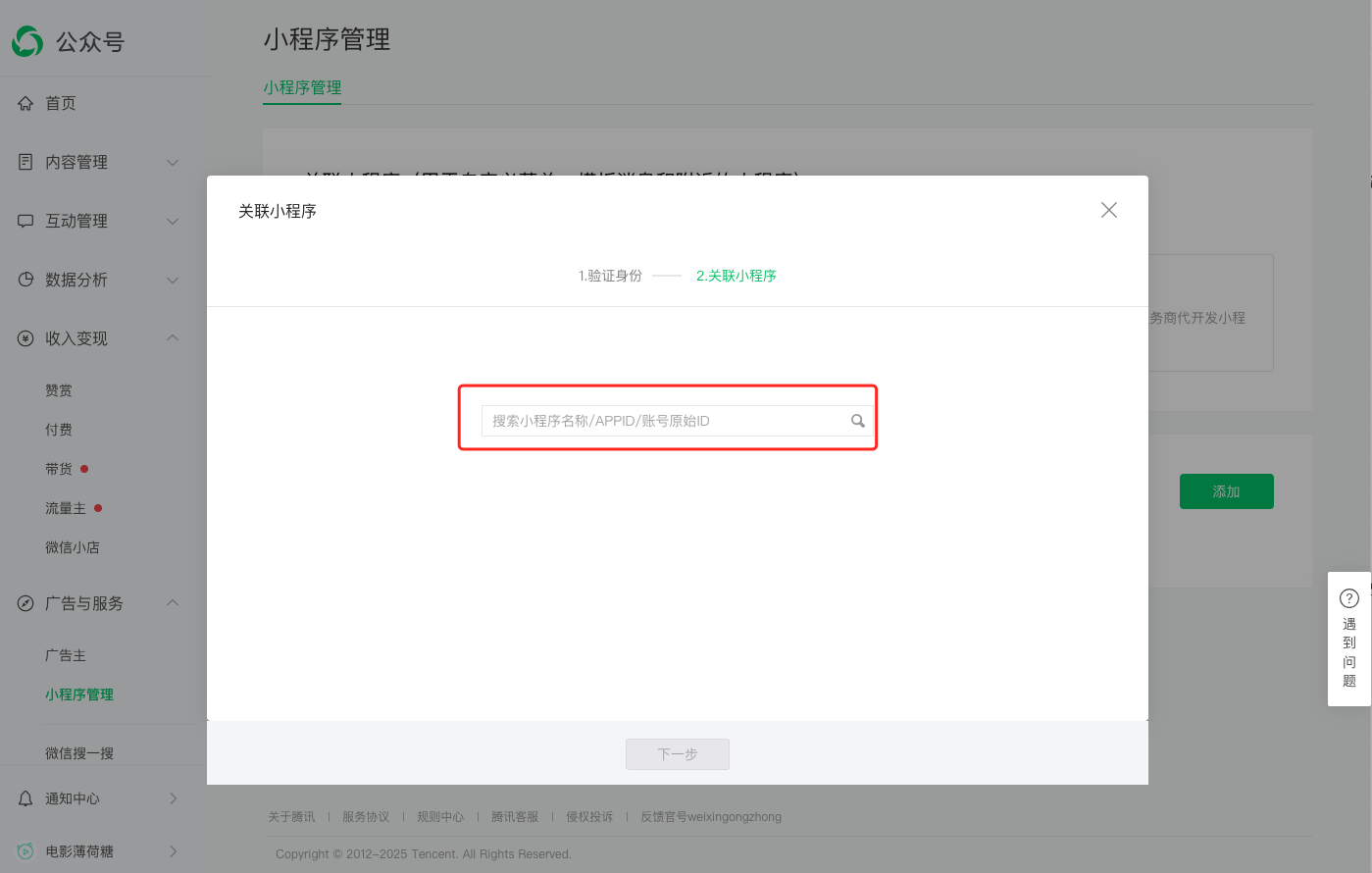Click the 互动管理 chat bubble icon
The height and width of the screenshot is (873, 1372).
[25, 221]
